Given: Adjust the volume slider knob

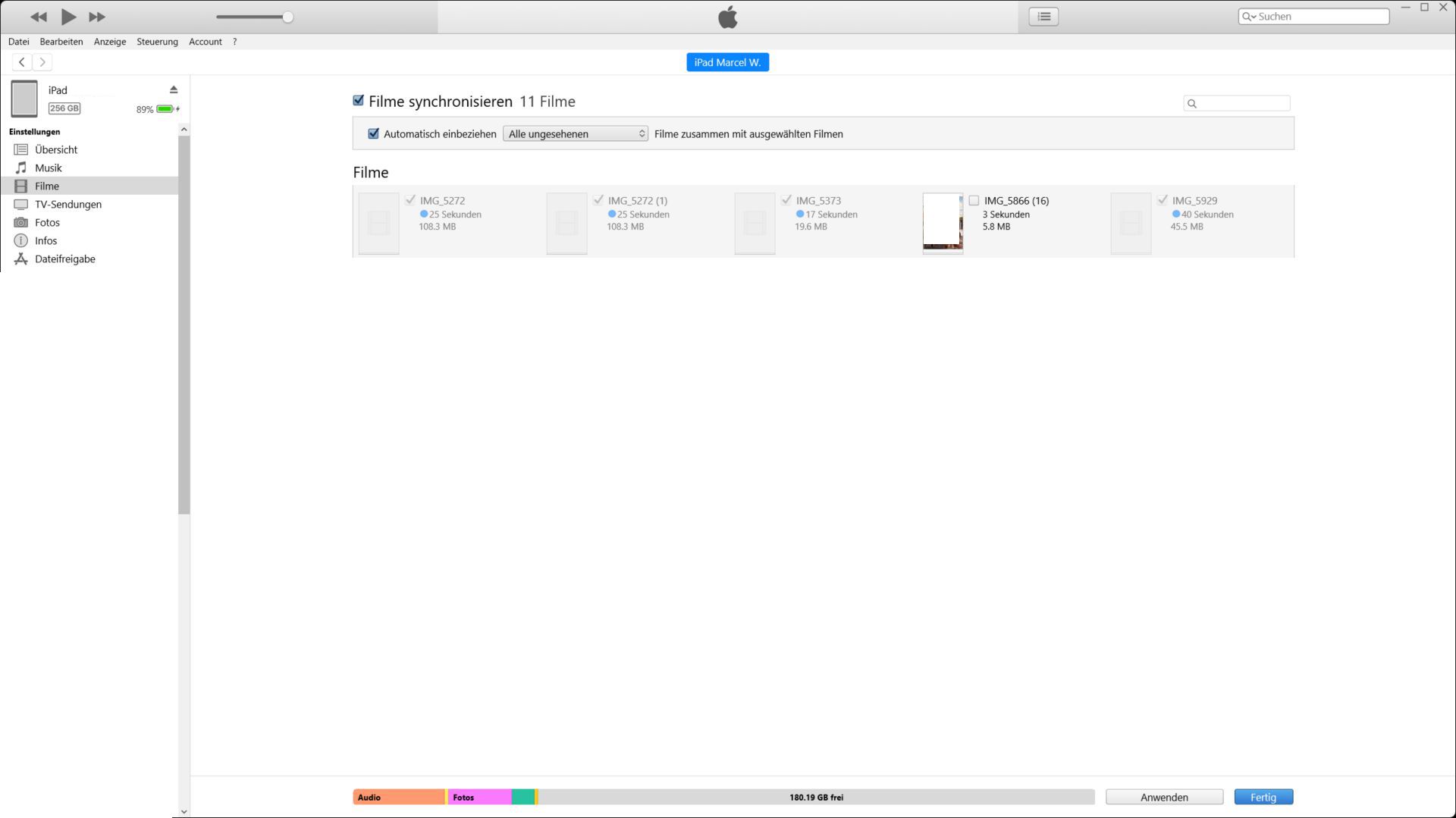Looking at the screenshot, I should [287, 17].
